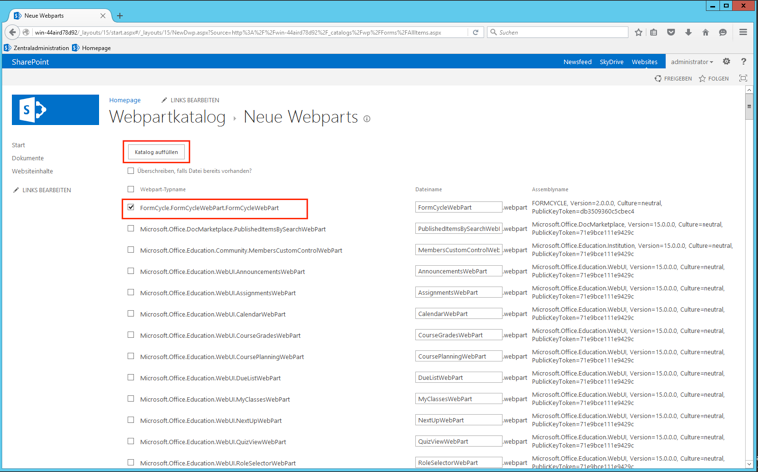Open SharePoint settings gear menu
The height and width of the screenshot is (472, 758).
[x=726, y=62]
